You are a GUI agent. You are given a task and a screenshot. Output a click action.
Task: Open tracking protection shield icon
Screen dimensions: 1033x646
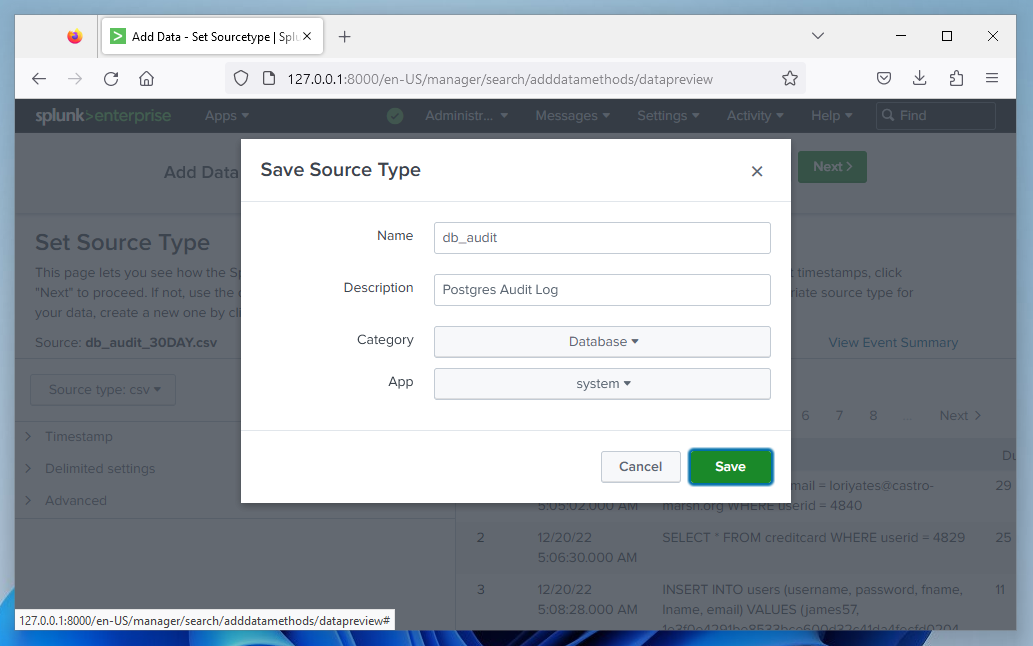pos(241,79)
